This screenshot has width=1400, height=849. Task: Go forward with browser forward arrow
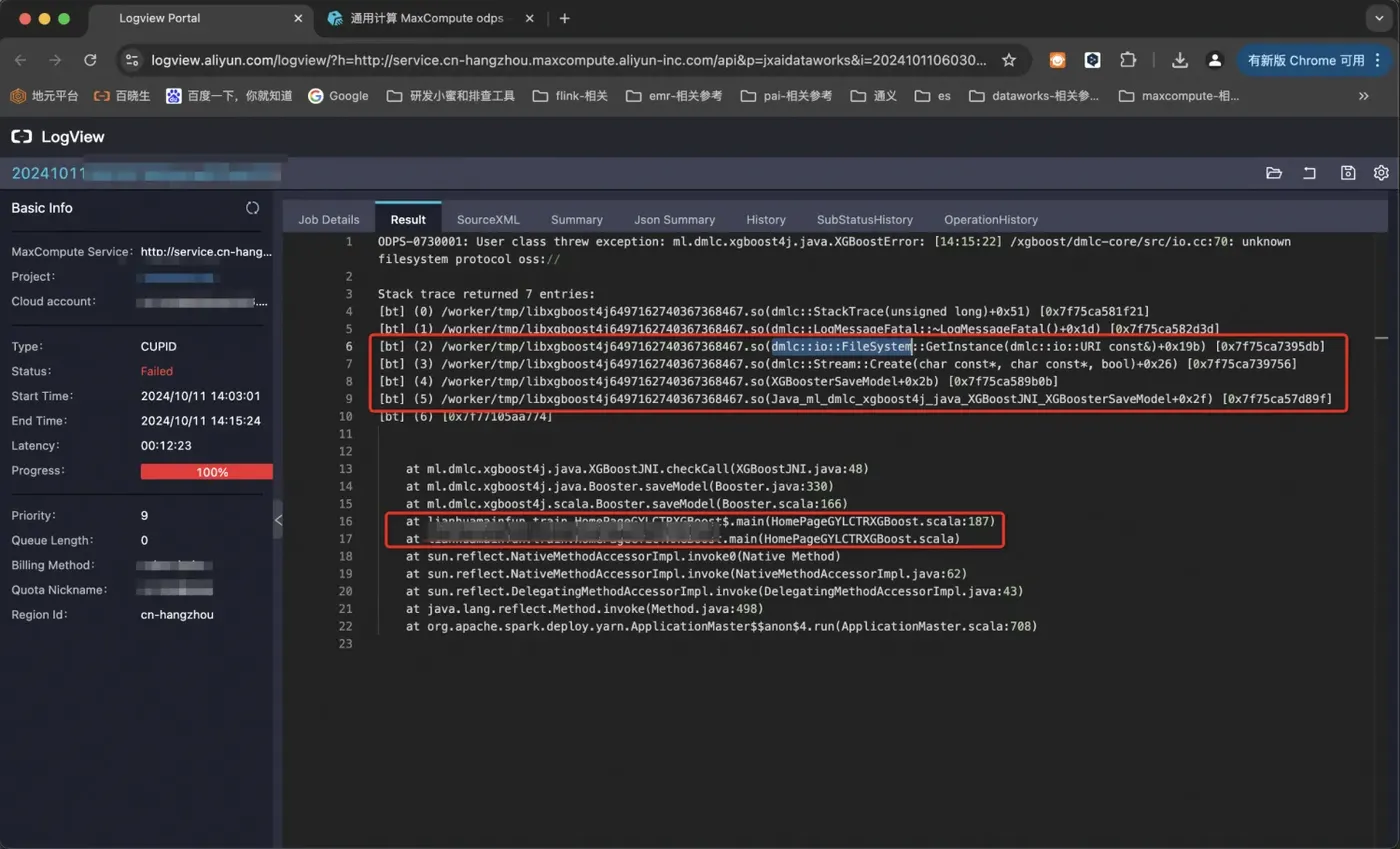[55, 60]
